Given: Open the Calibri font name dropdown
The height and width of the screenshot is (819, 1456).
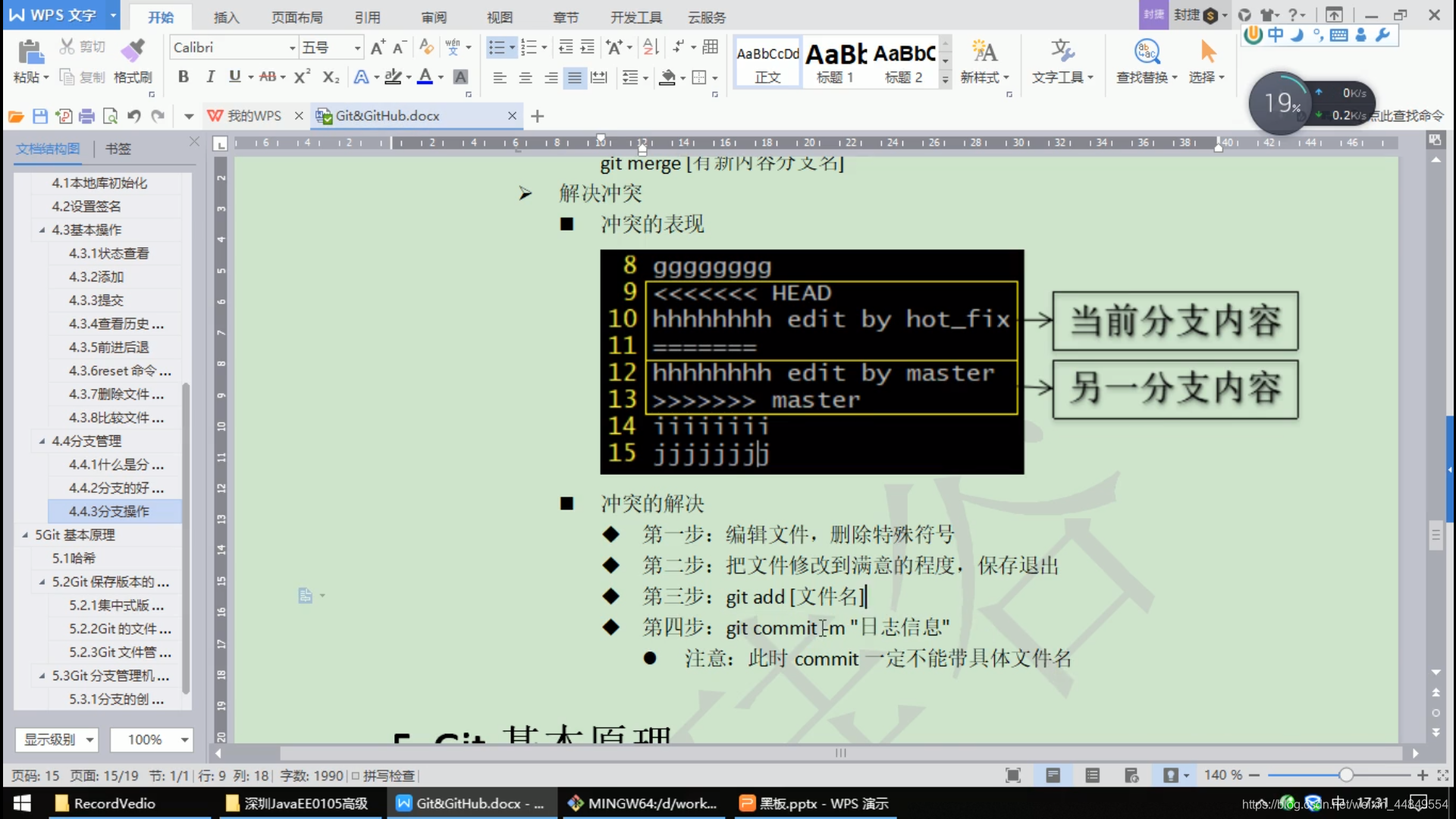Looking at the screenshot, I should pyautogui.click(x=292, y=48).
